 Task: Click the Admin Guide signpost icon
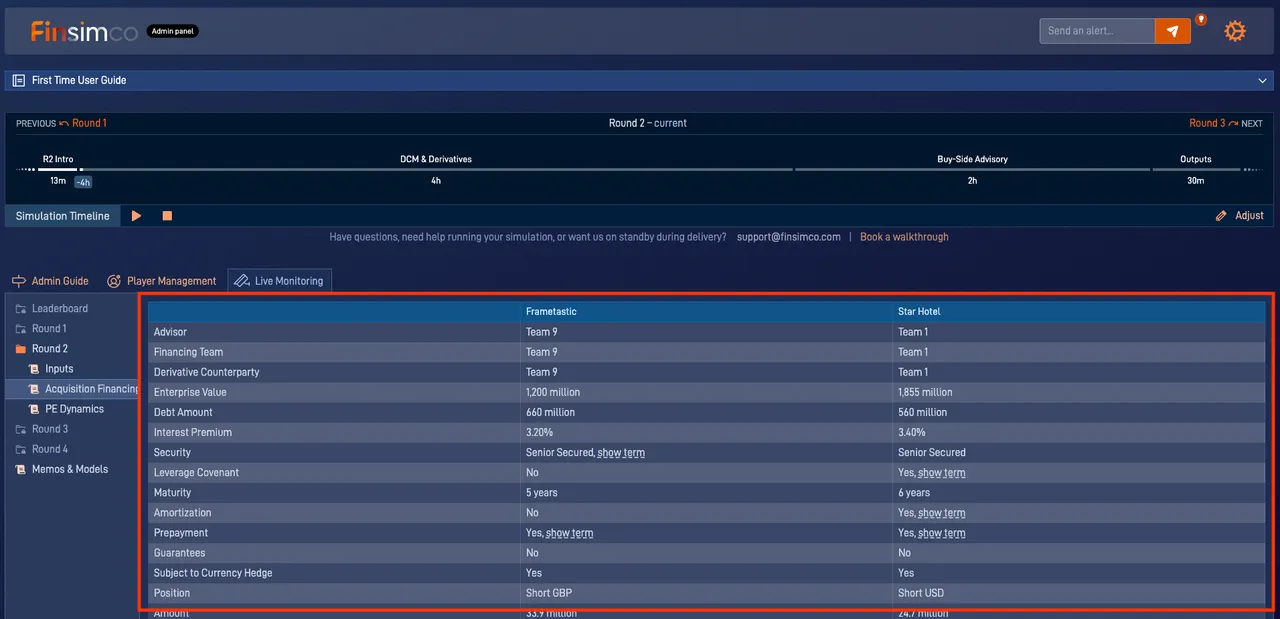point(20,281)
